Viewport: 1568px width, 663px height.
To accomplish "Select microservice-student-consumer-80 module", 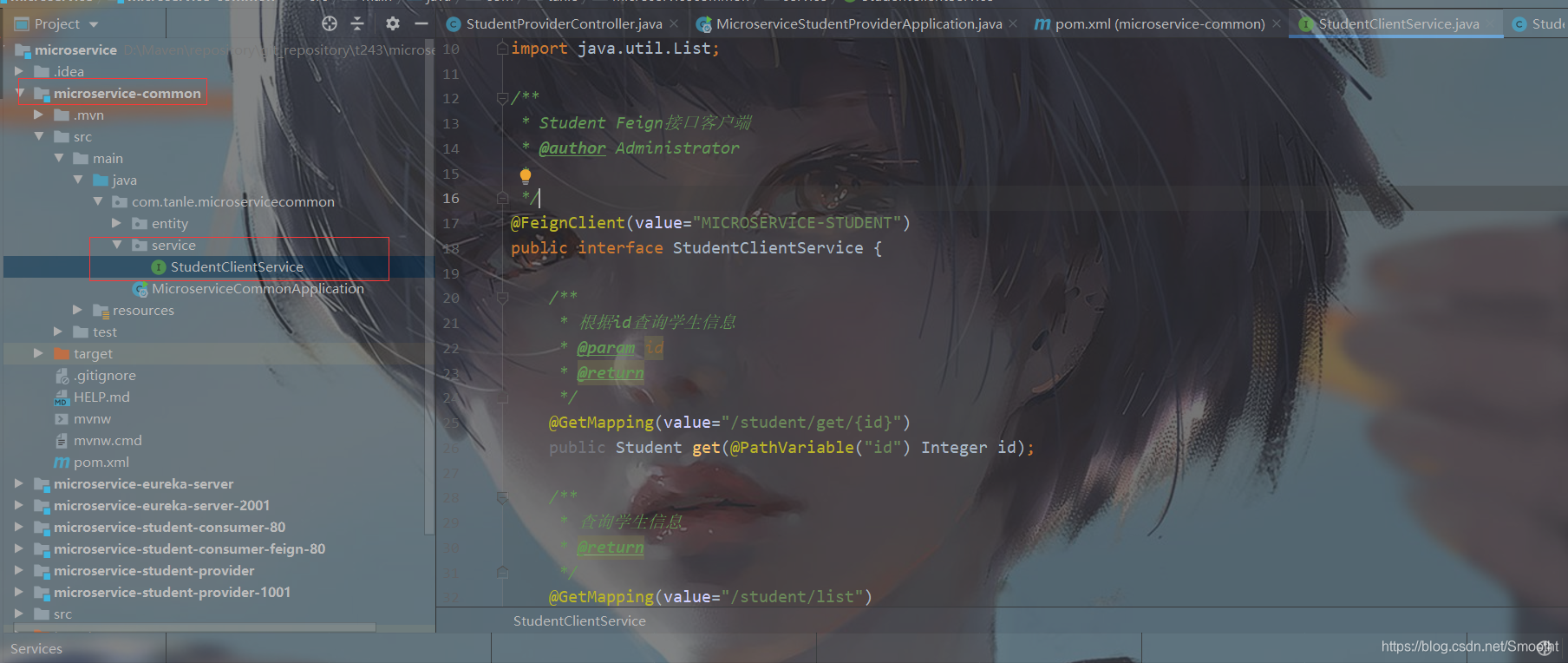I will click(169, 528).
